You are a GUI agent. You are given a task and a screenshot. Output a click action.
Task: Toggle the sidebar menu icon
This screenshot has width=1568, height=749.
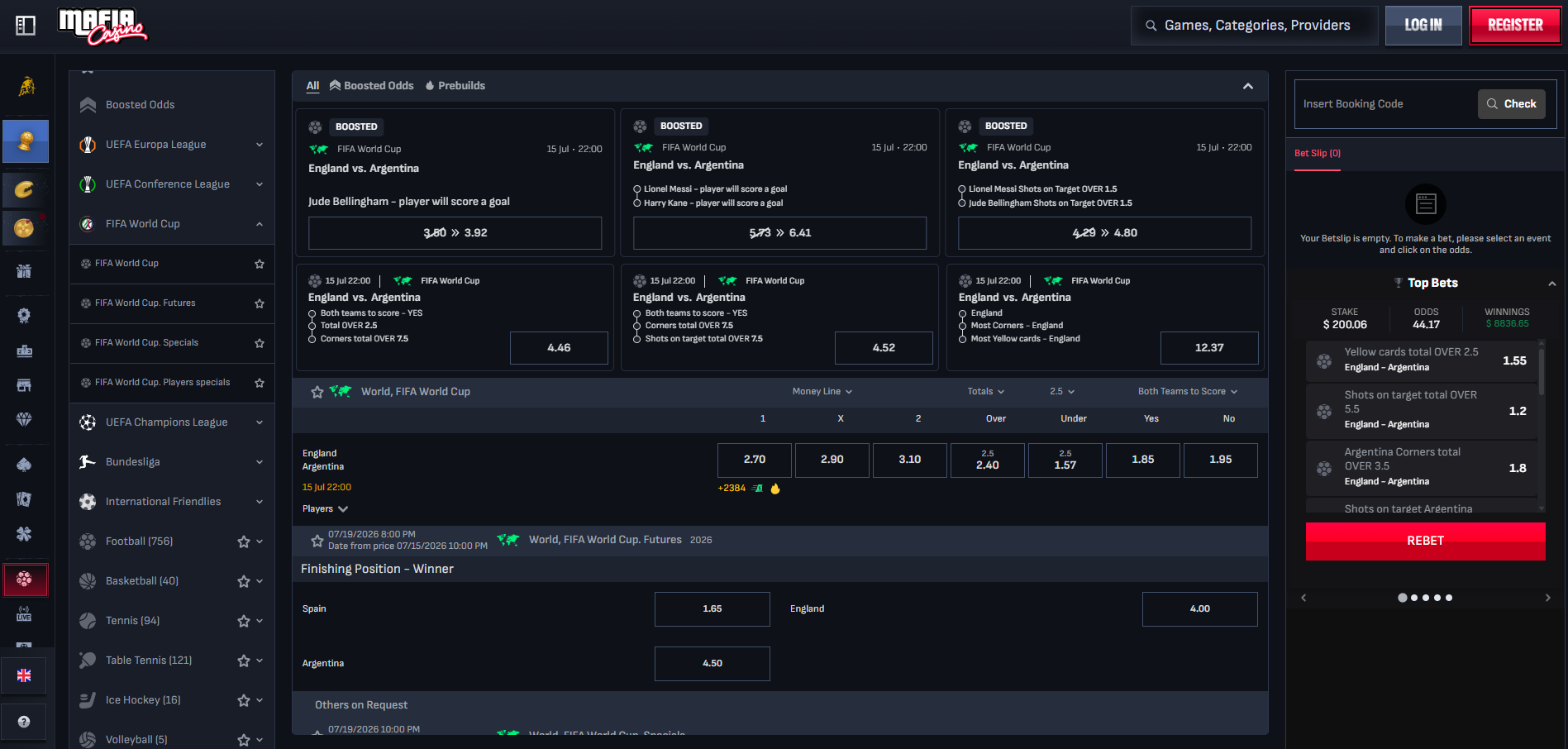click(x=26, y=26)
